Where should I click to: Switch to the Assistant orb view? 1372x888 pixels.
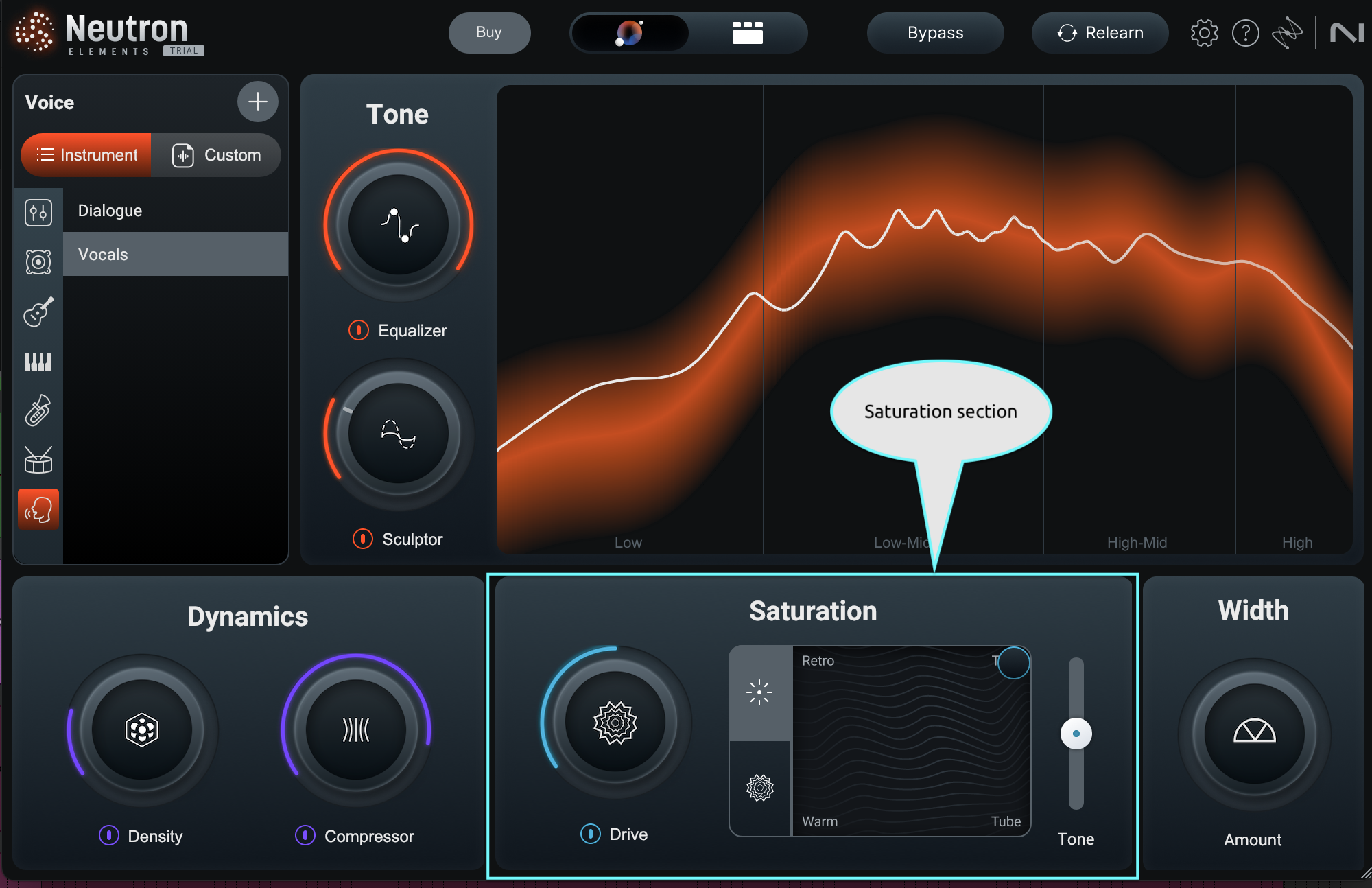point(630,32)
